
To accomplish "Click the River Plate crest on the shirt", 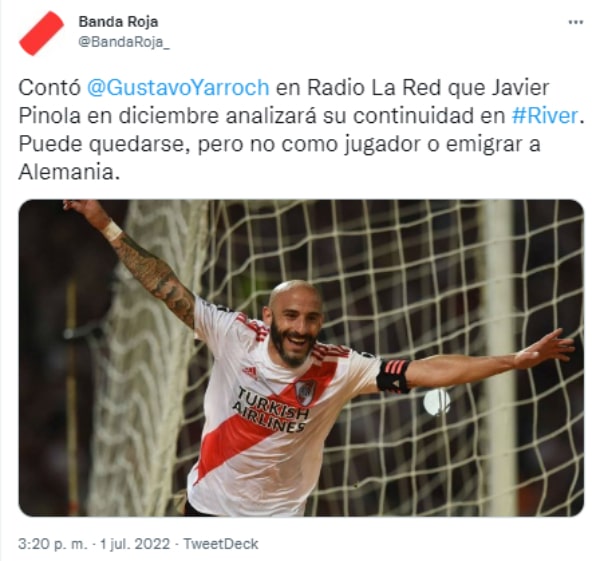I will (x=305, y=392).
